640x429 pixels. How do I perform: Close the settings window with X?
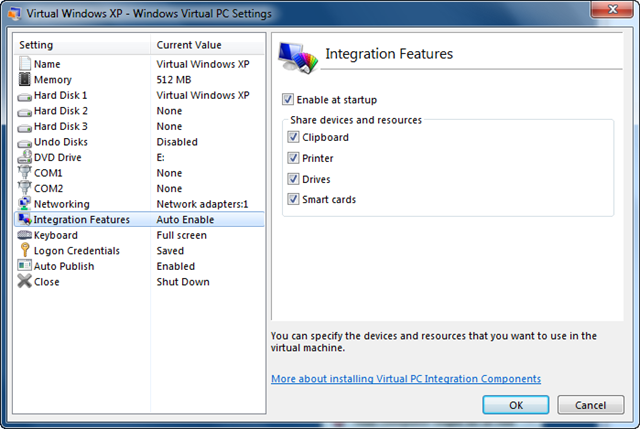tap(612, 9)
